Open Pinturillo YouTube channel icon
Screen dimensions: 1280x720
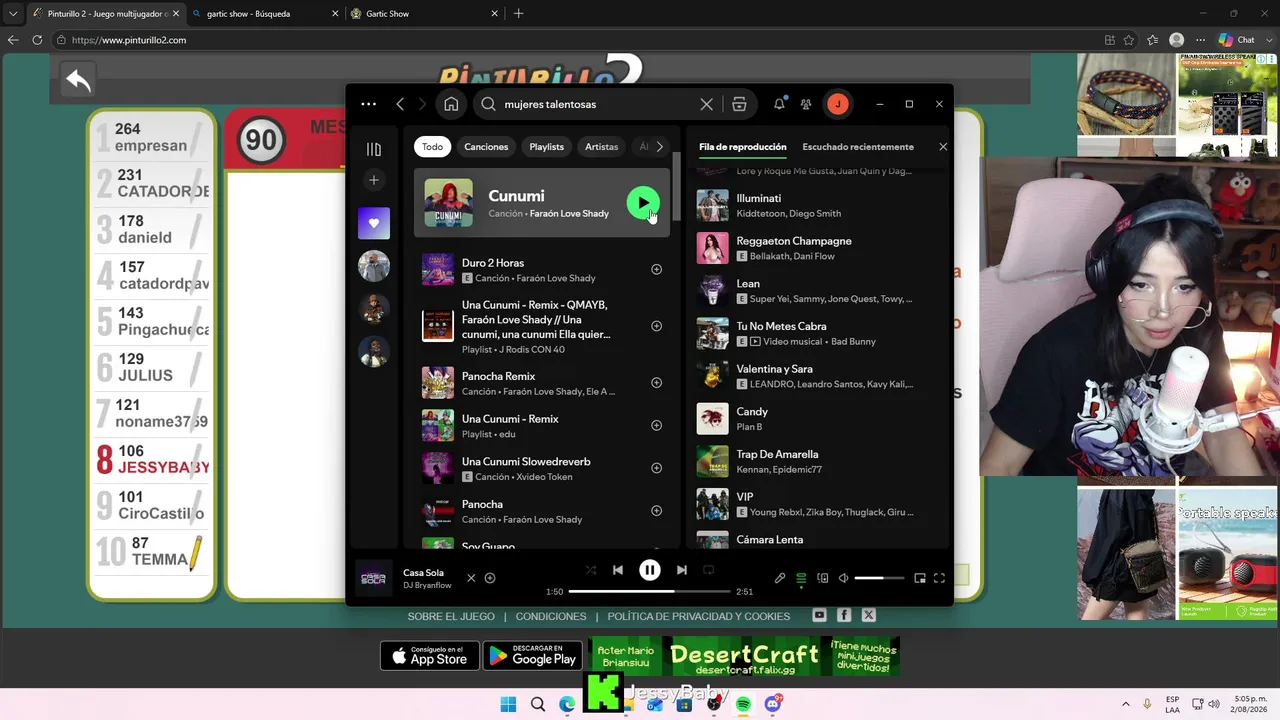tap(820, 616)
